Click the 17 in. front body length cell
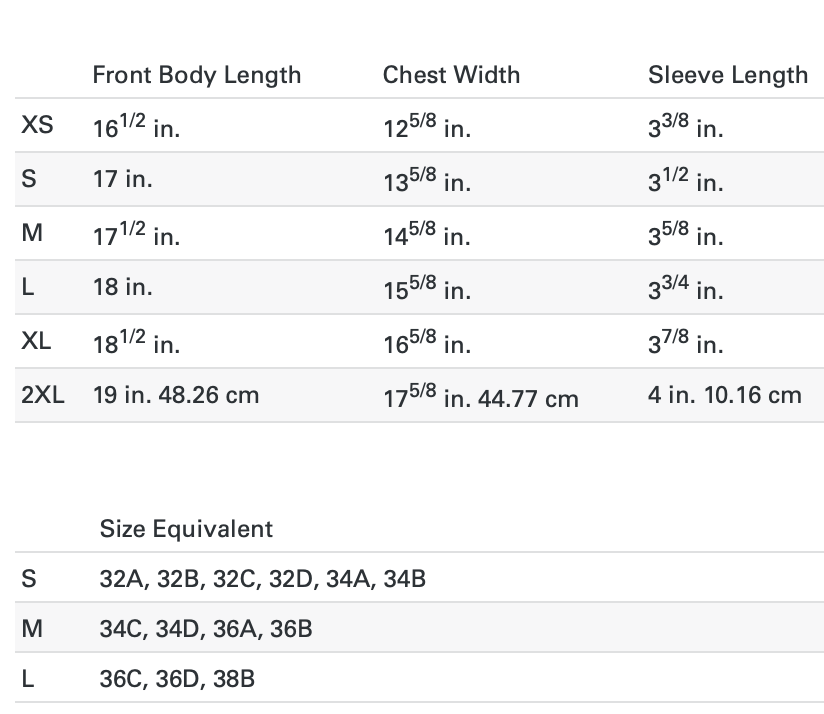 coord(122,179)
